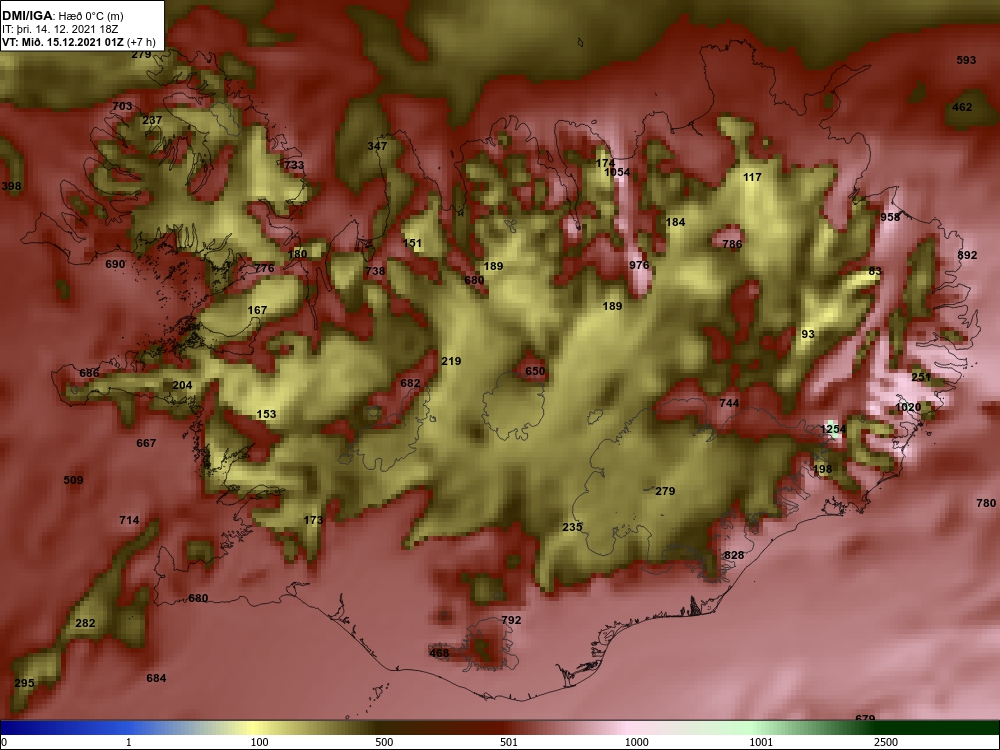
Task: Click the map value 180
Action: click(297, 254)
